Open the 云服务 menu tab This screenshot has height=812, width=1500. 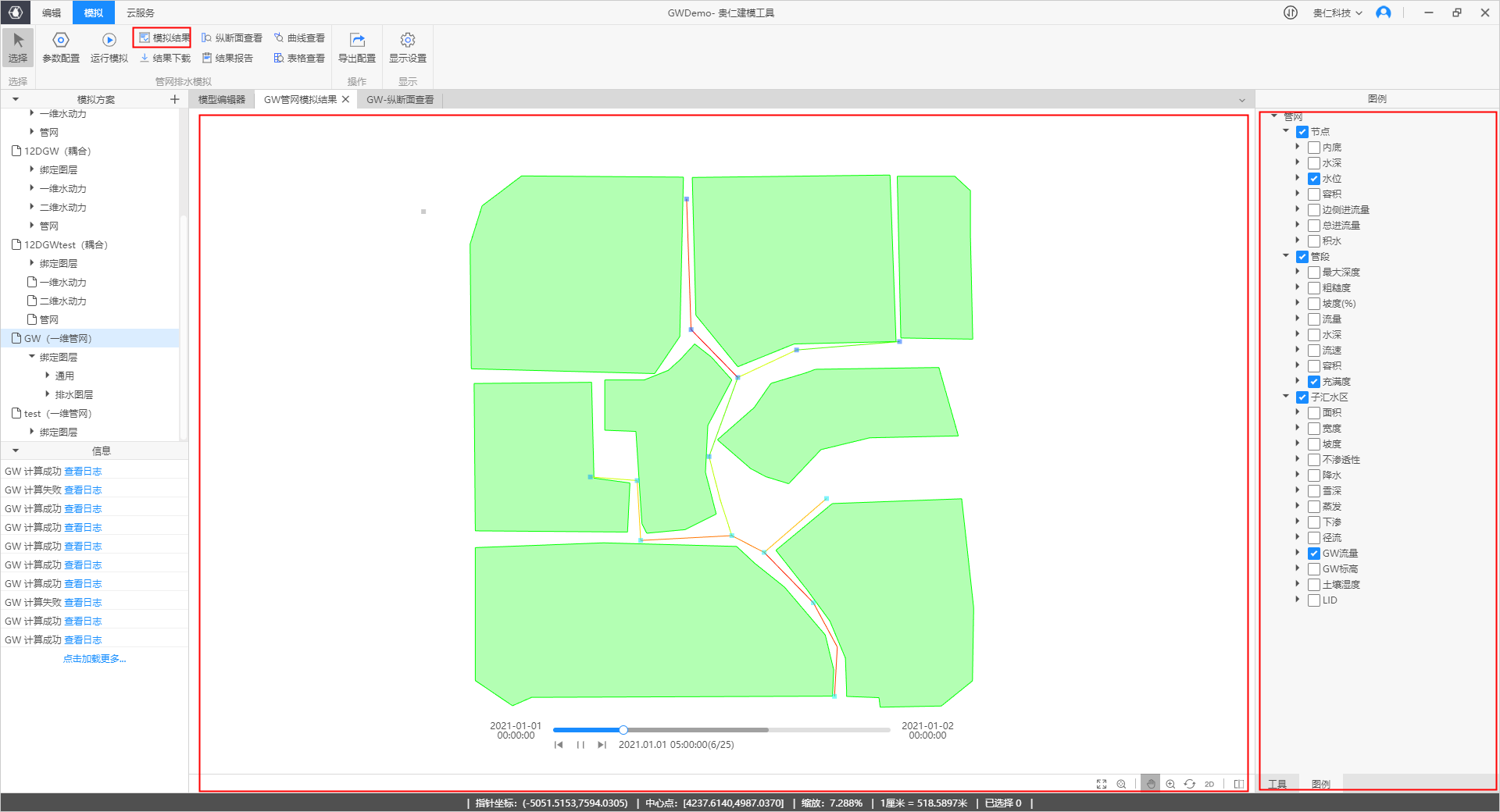141,12
